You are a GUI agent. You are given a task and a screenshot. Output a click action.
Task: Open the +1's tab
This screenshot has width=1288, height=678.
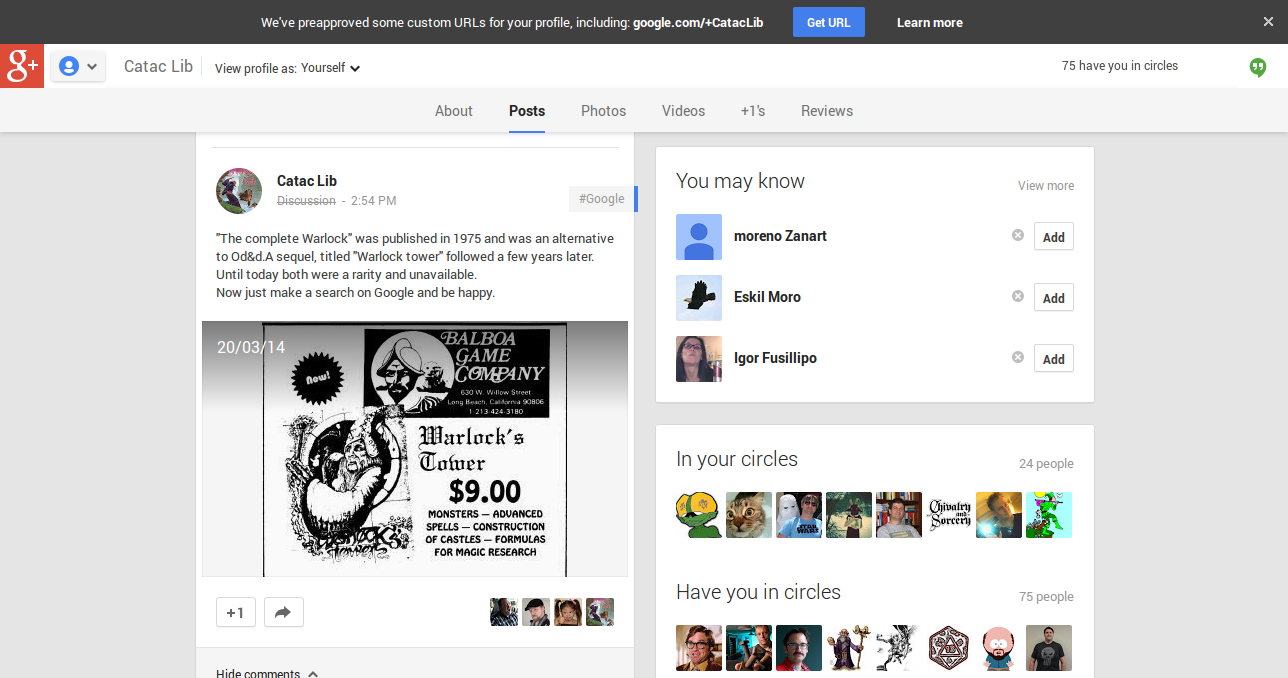[x=753, y=111]
